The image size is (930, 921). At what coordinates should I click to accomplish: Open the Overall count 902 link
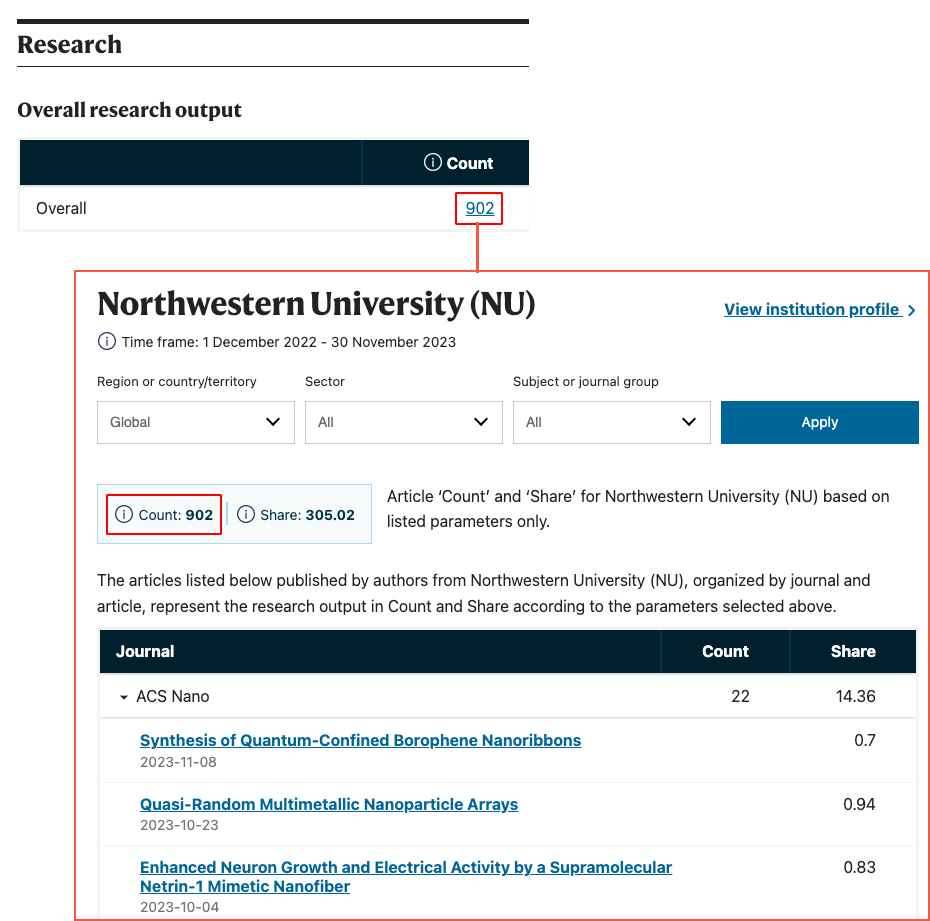(479, 208)
